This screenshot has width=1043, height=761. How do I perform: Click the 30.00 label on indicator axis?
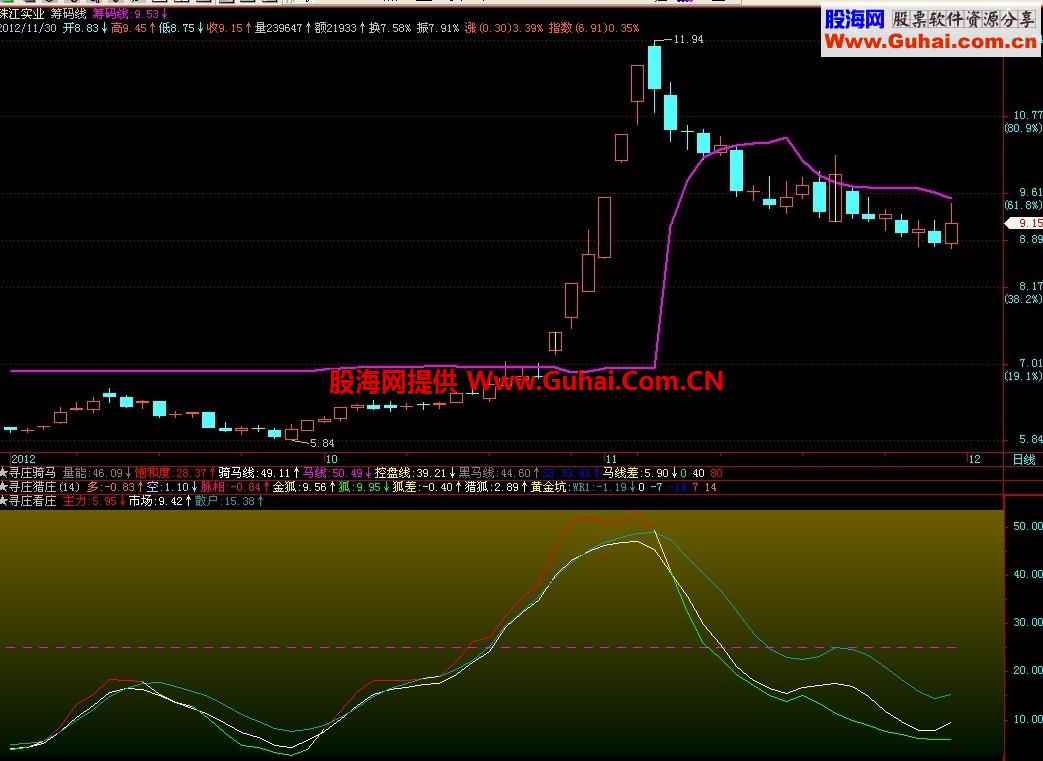click(x=1027, y=623)
